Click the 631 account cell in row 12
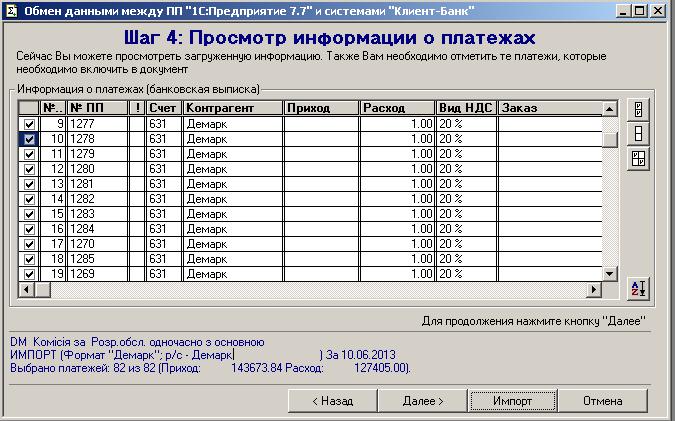 [164, 169]
